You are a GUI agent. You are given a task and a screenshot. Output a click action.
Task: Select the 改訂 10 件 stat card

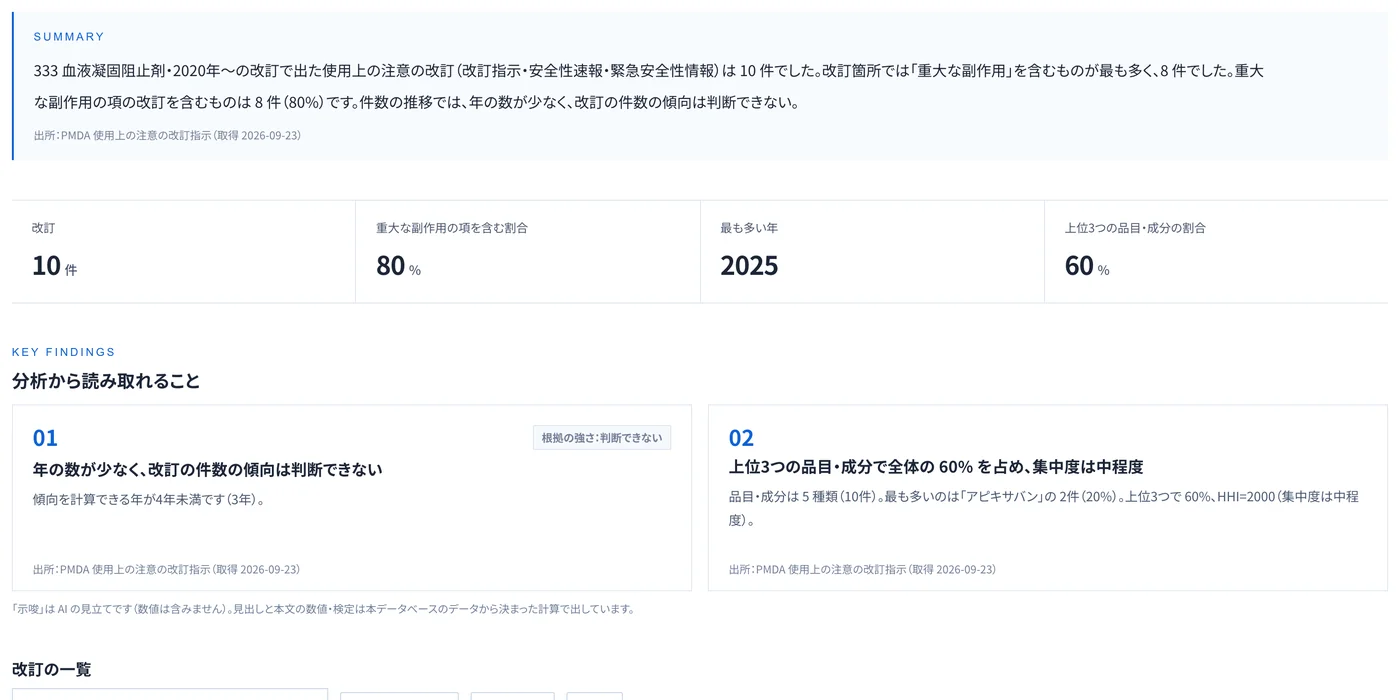[x=184, y=252]
